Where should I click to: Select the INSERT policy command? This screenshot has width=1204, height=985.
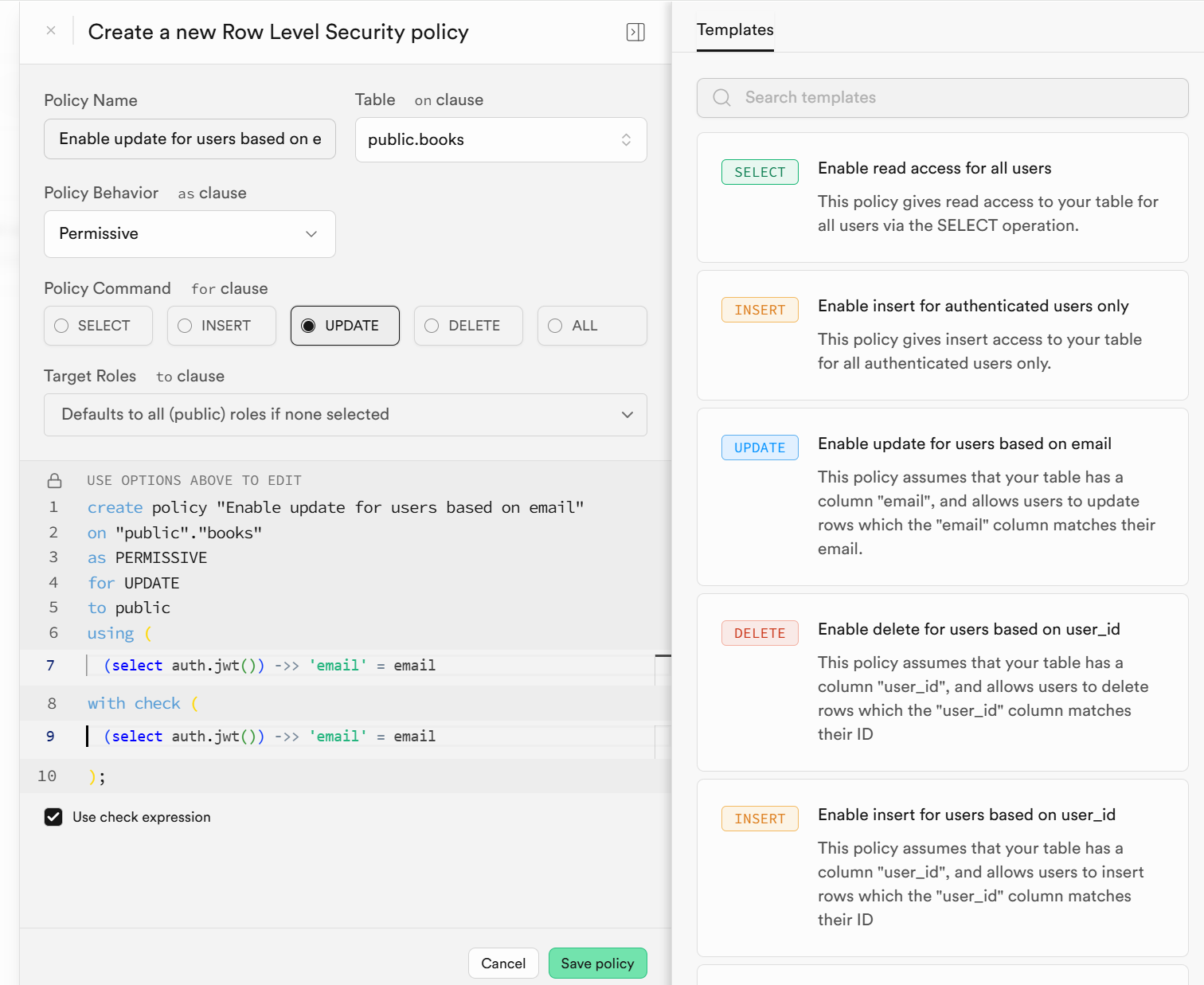click(x=221, y=326)
